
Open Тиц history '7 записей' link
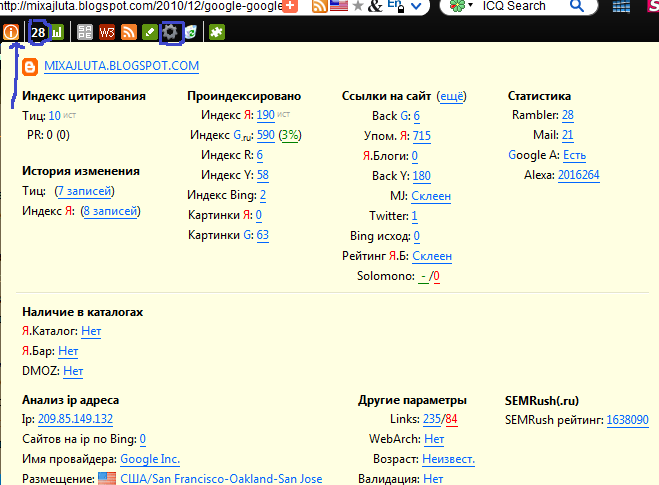84,191
